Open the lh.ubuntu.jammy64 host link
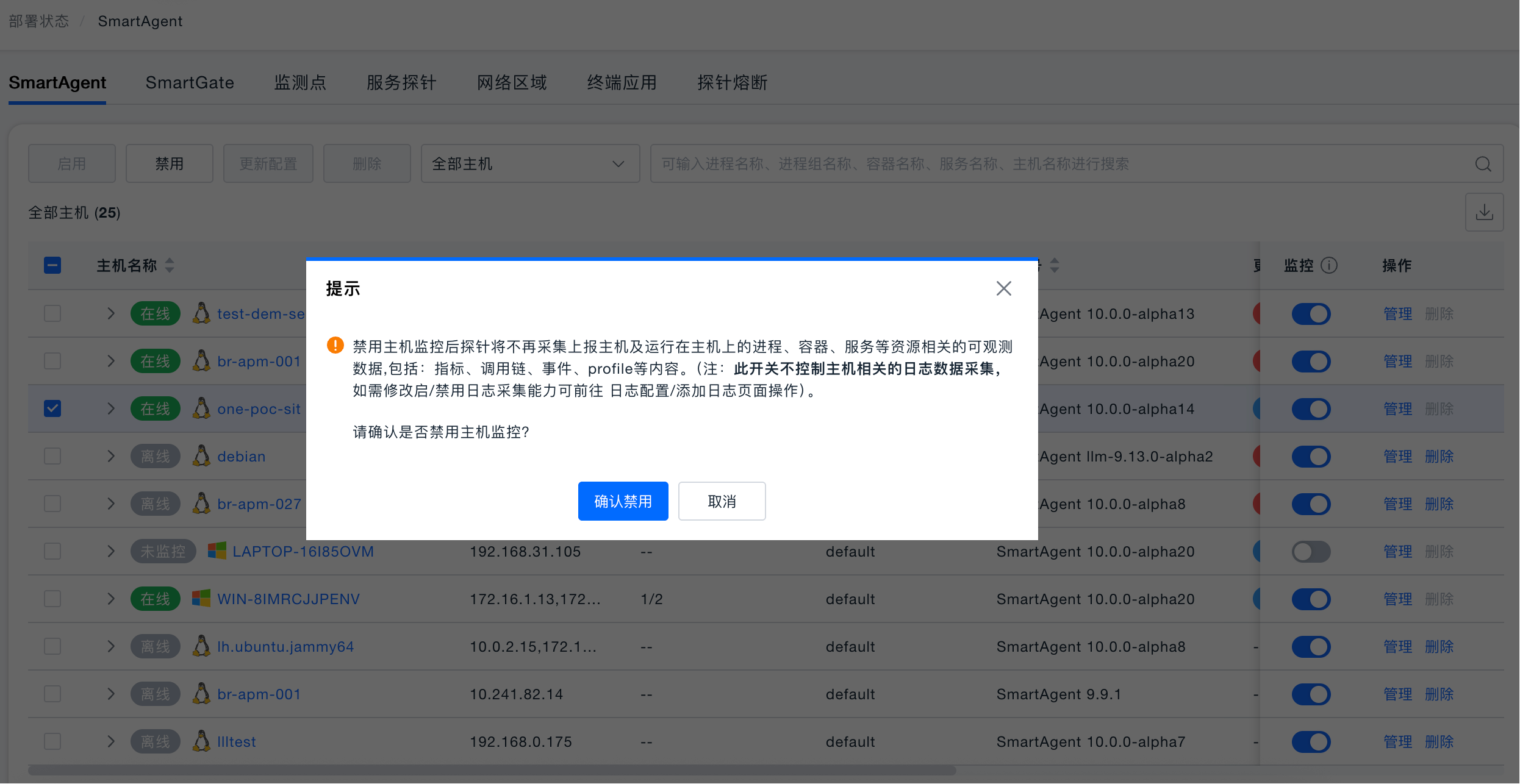1520x784 pixels. tap(285, 646)
